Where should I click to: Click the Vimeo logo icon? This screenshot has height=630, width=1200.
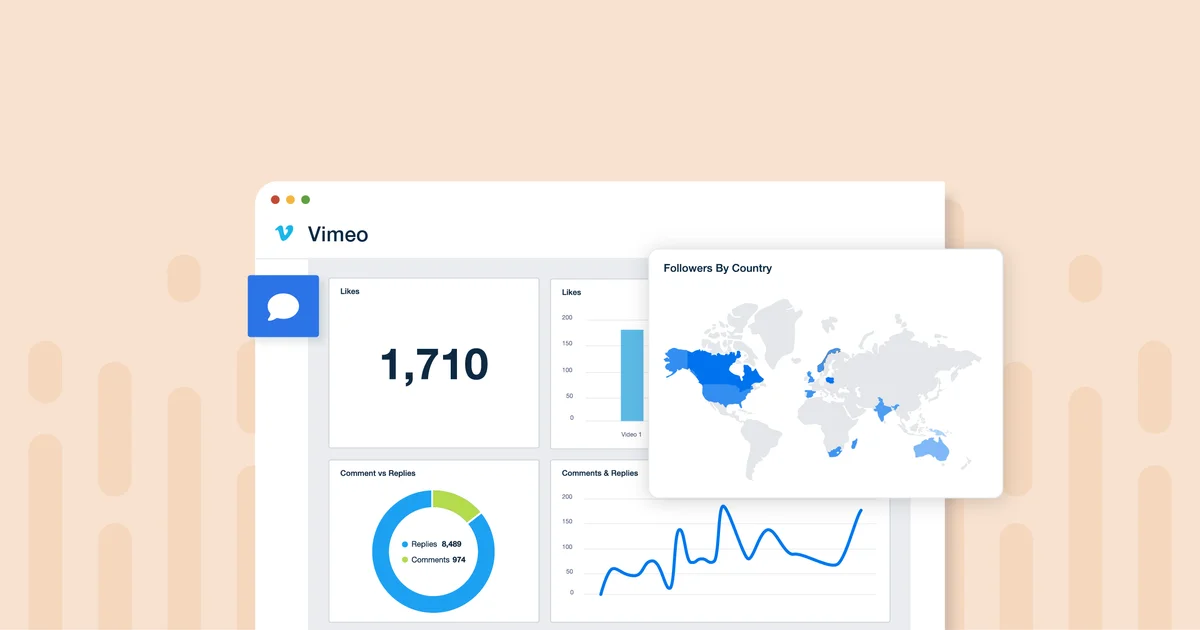tap(286, 234)
